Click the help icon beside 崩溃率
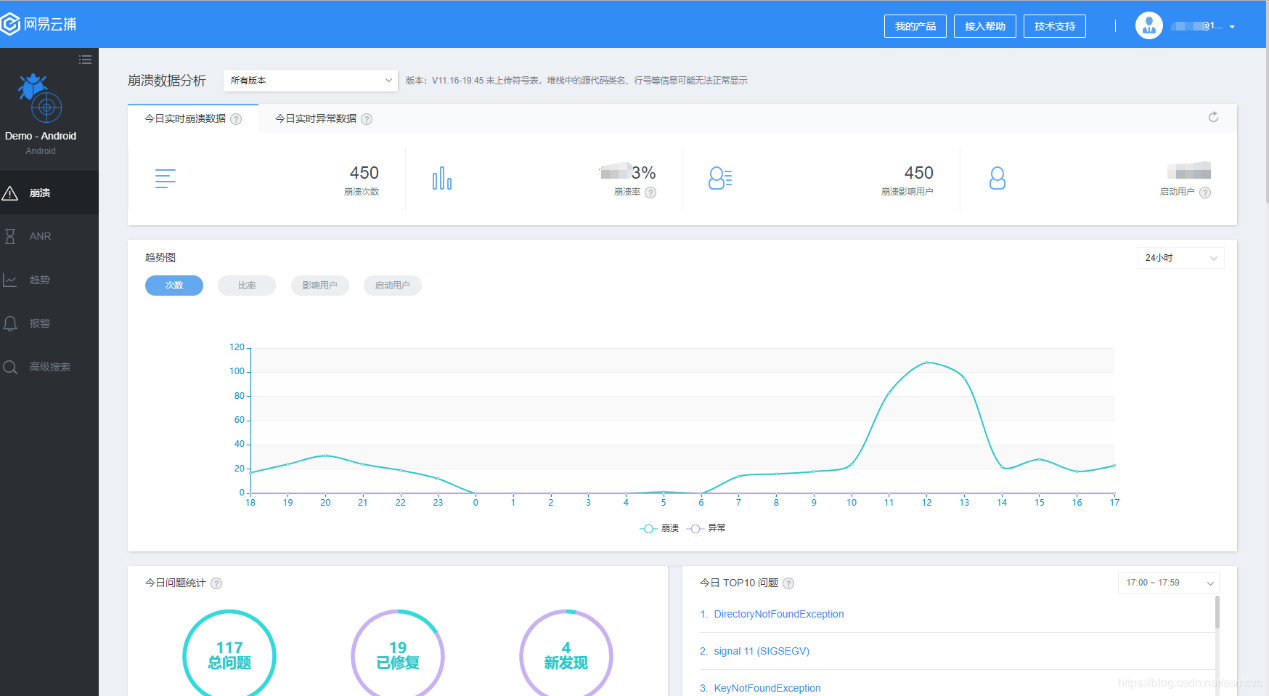Screen dimensions: 1269x696 650,192
